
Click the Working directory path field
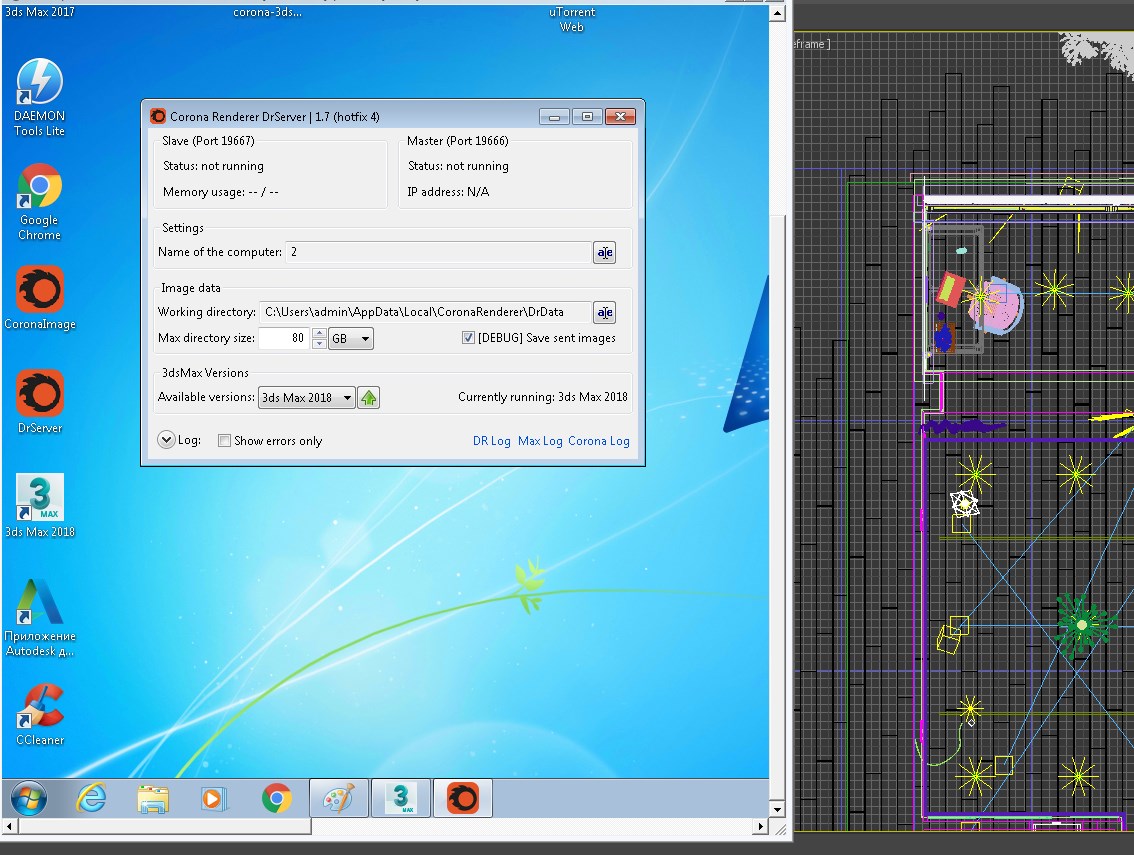pyautogui.click(x=425, y=312)
